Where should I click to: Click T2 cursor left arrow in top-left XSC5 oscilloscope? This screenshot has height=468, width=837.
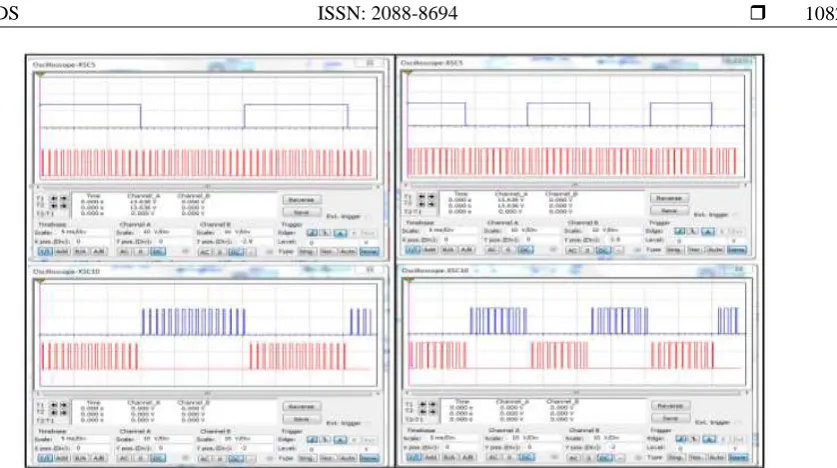[54, 205]
